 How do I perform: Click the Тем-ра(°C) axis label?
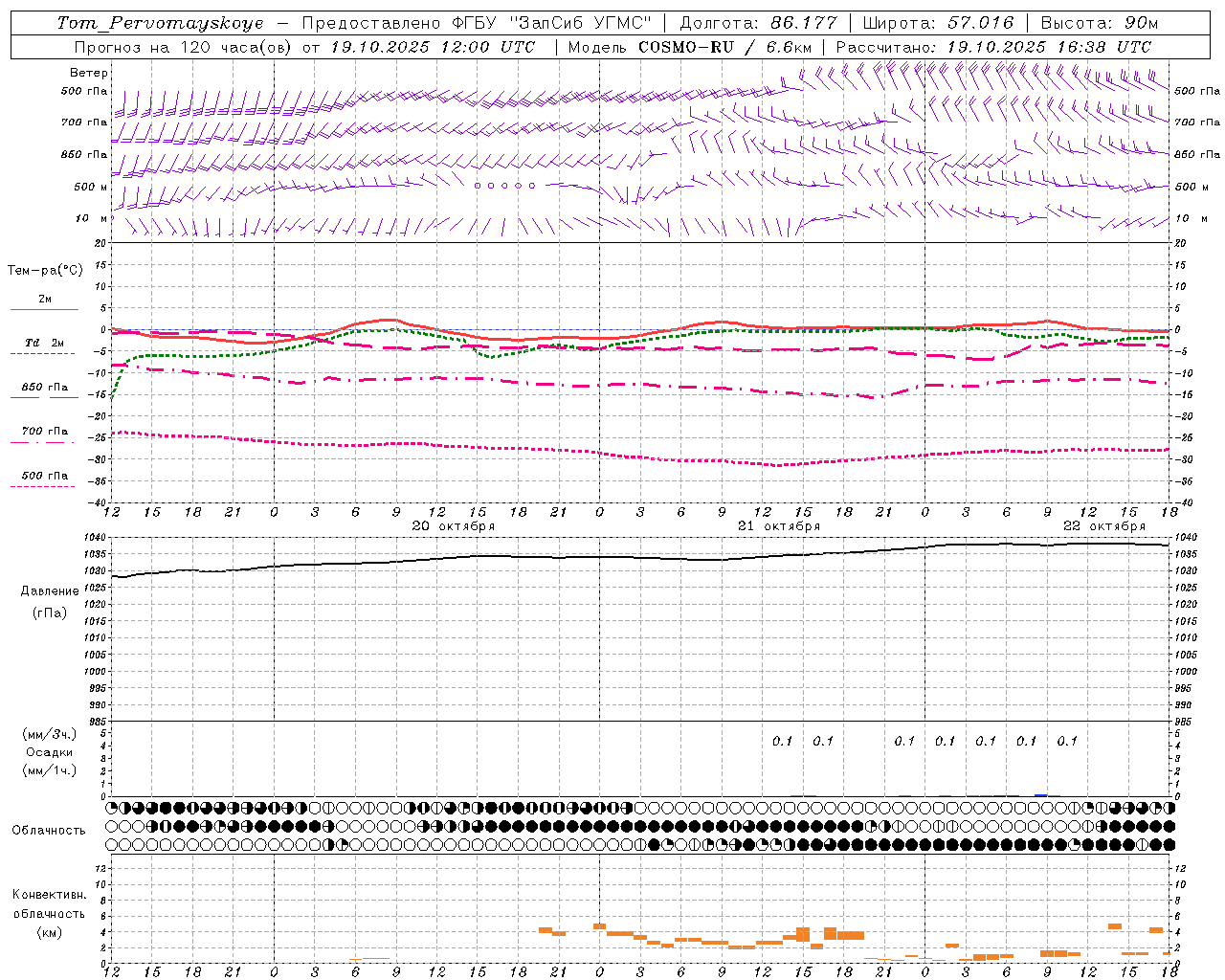45,271
